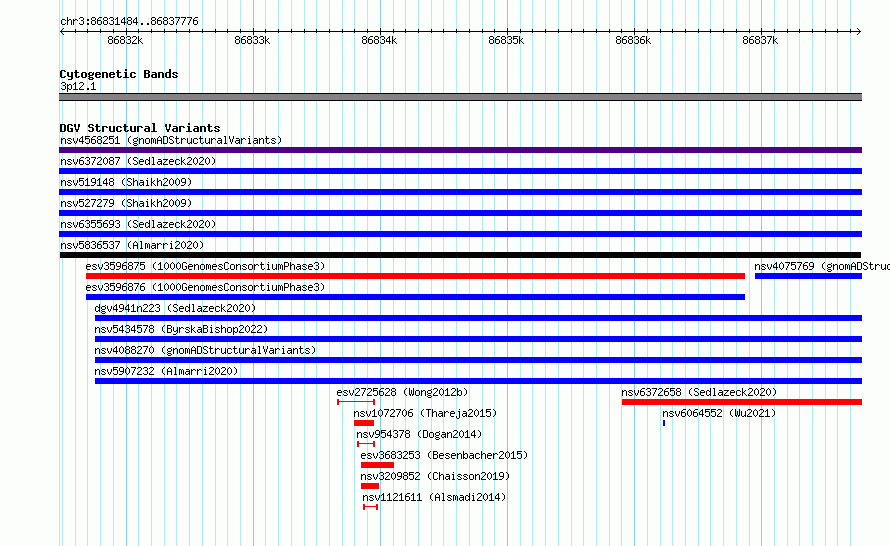
Task: Click ruler position 86837k
Action: click(760, 40)
